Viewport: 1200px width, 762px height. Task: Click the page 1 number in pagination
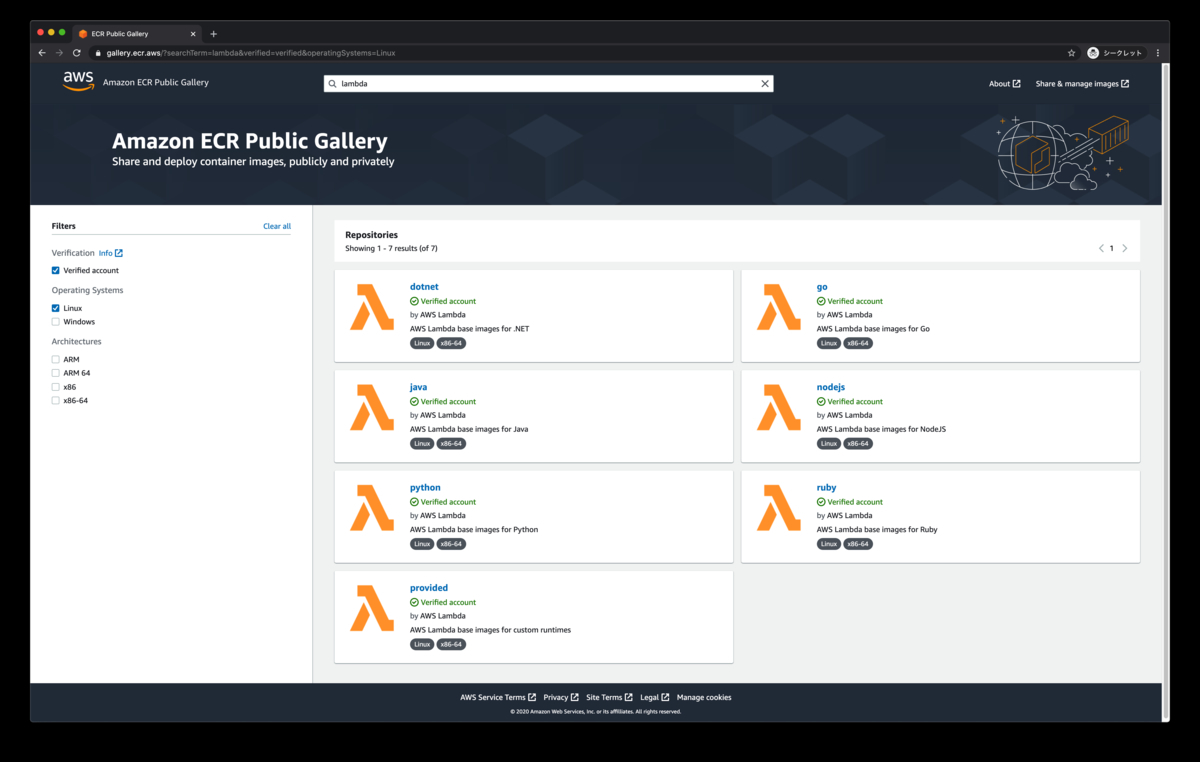pos(1112,248)
